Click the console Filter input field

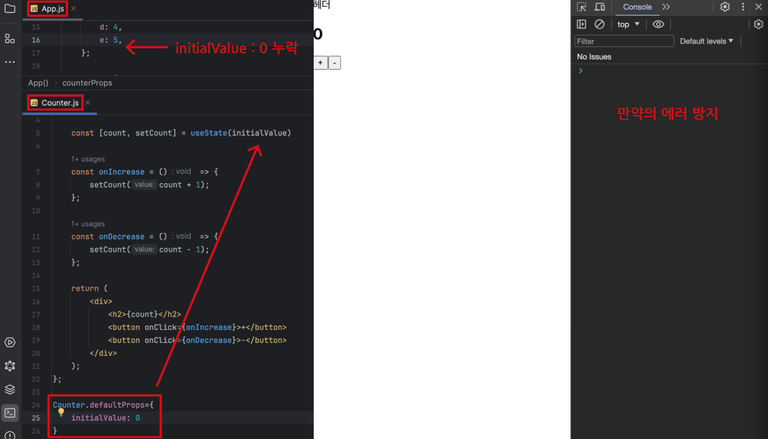[624, 41]
